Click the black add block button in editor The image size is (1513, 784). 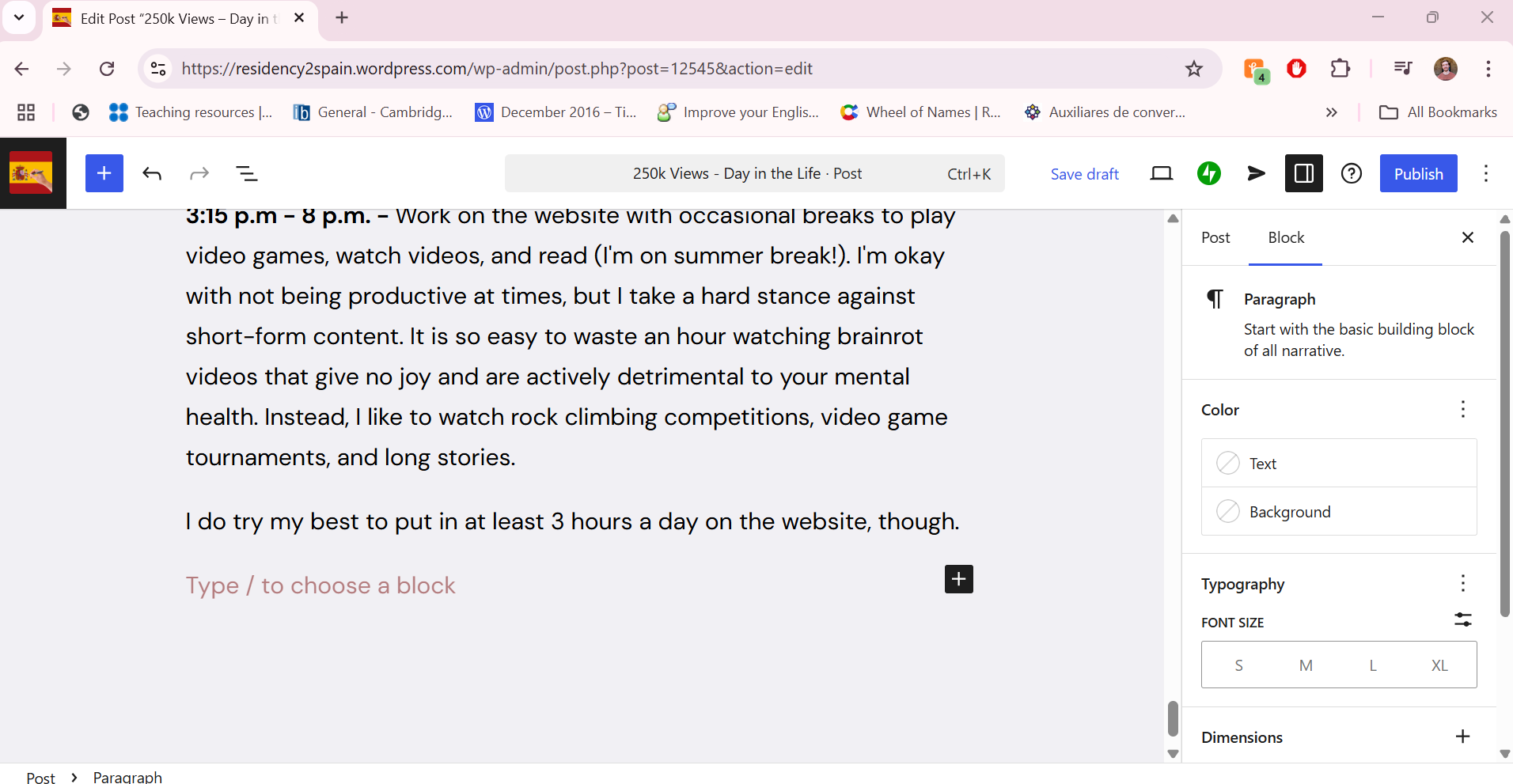point(958,579)
